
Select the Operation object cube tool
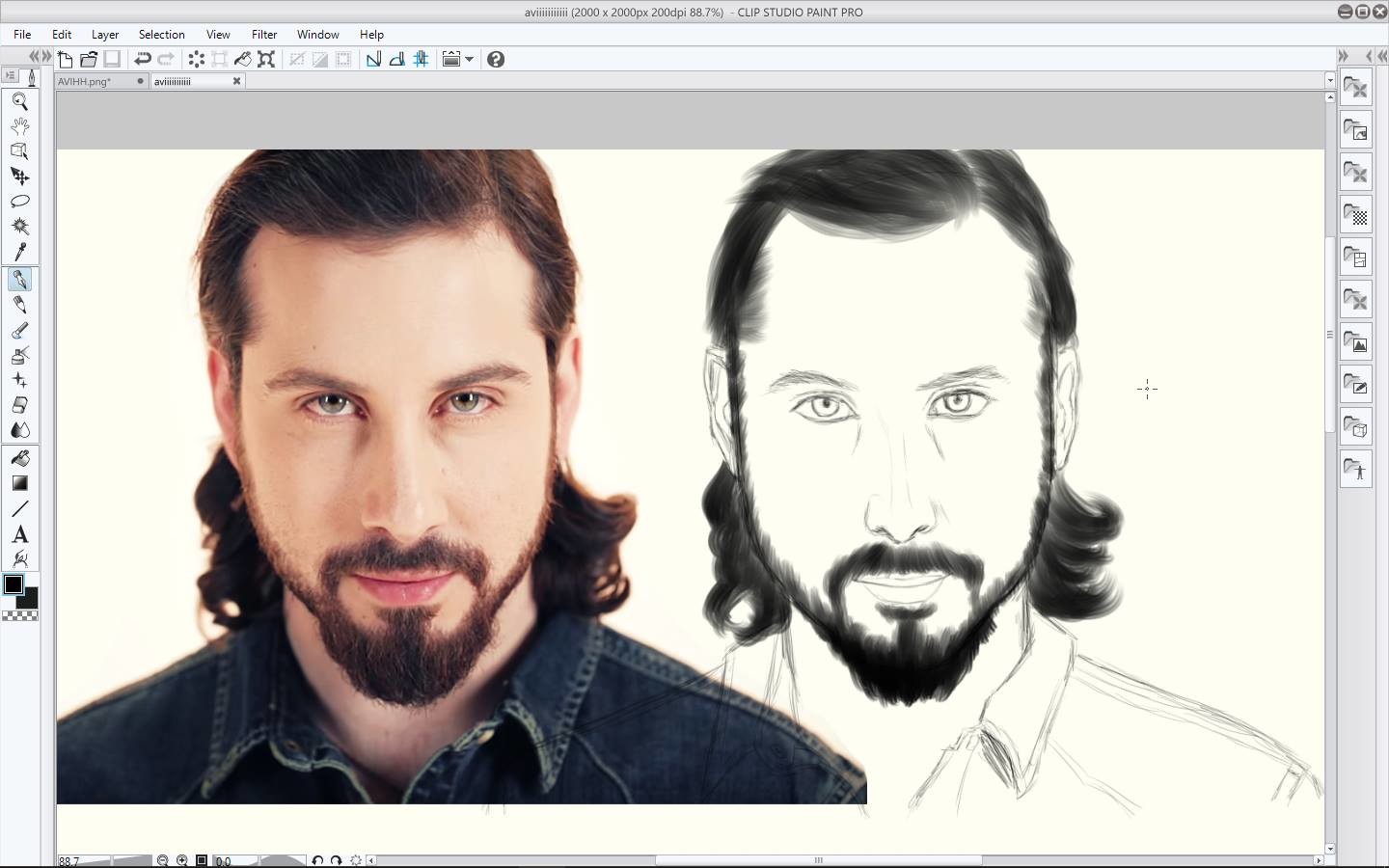(19, 151)
